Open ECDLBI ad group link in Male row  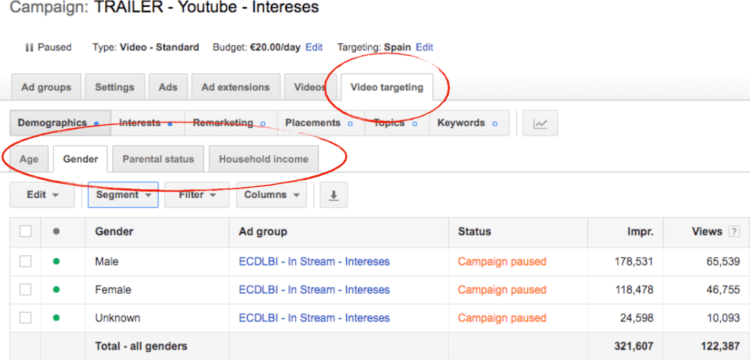[314, 262]
